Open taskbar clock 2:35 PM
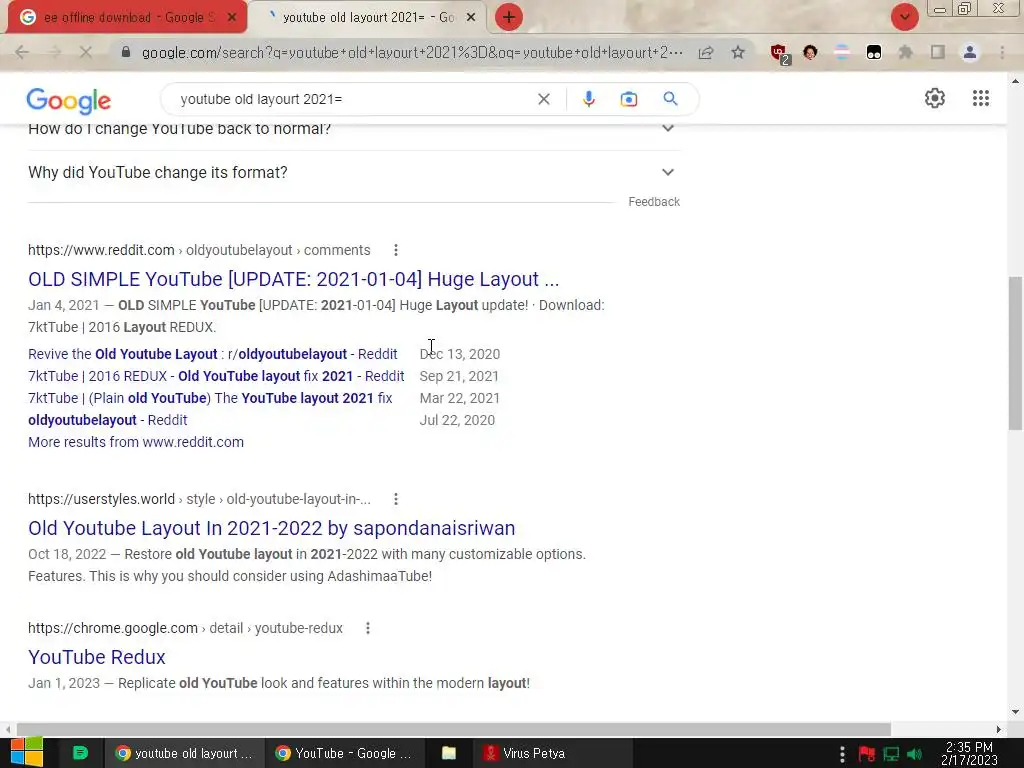The image size is (1024, 768). coord(969,754)
